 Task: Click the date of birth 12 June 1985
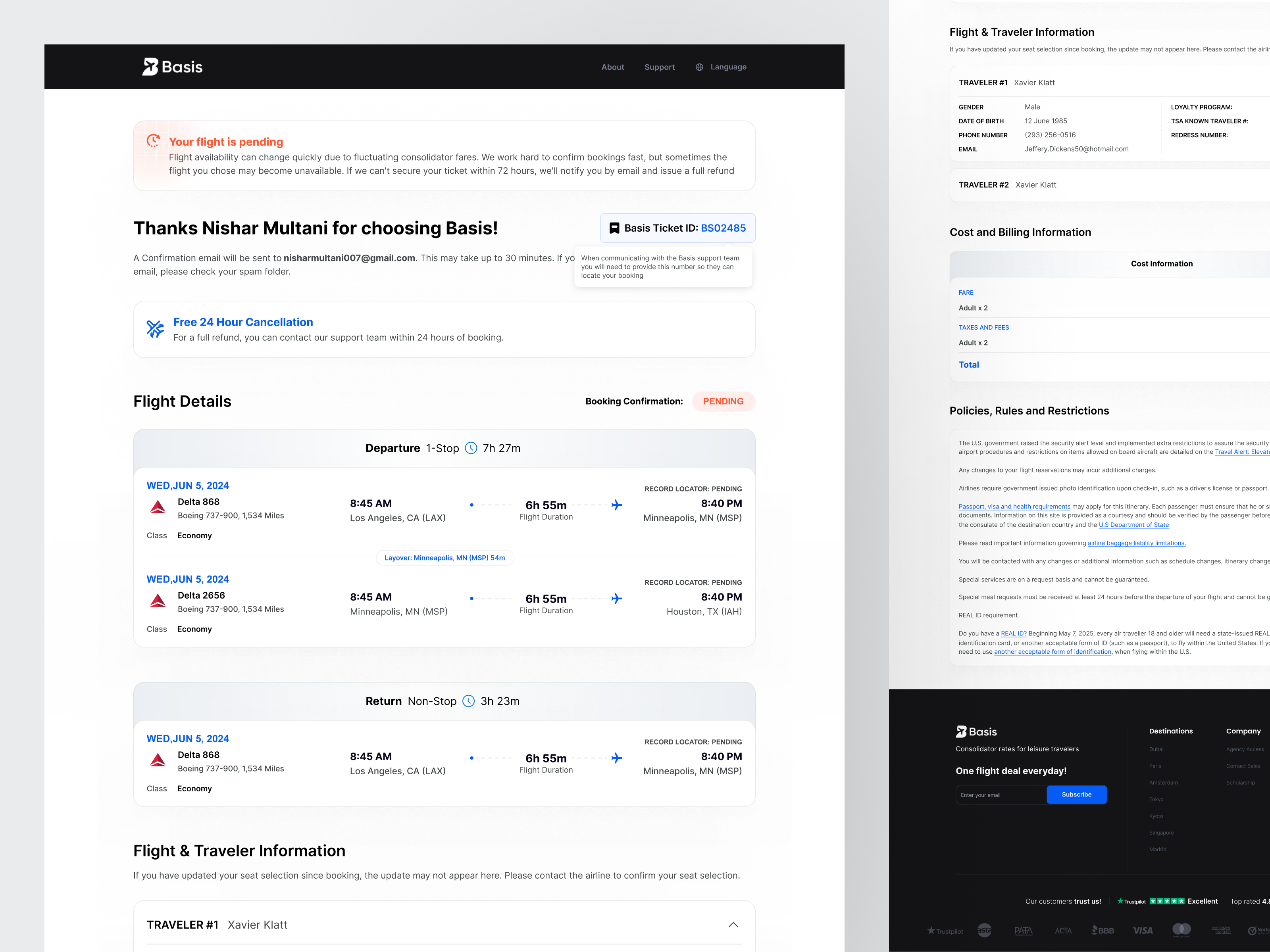click(x=1045, y=121)
